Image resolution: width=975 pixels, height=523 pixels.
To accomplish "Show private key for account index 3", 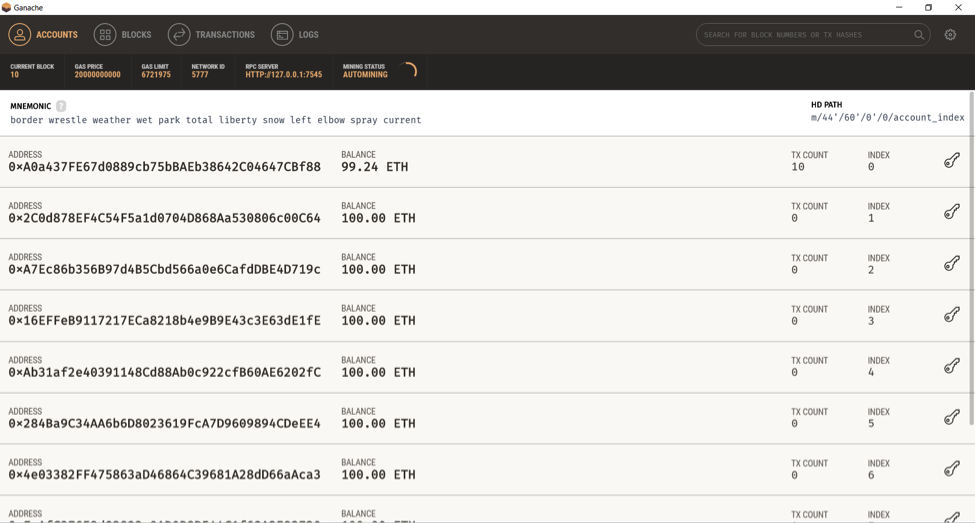I will pyautogui.click(x=951, y=315).
